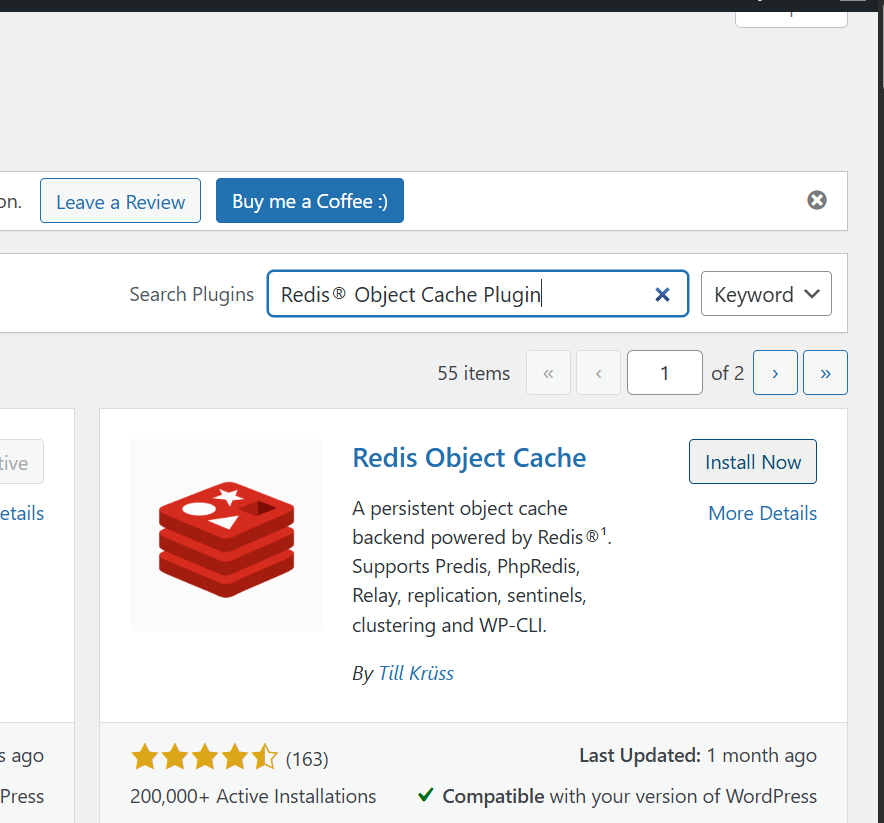
Task: Install Now the Redis Object Cache plugin
Action: [753, 462]
